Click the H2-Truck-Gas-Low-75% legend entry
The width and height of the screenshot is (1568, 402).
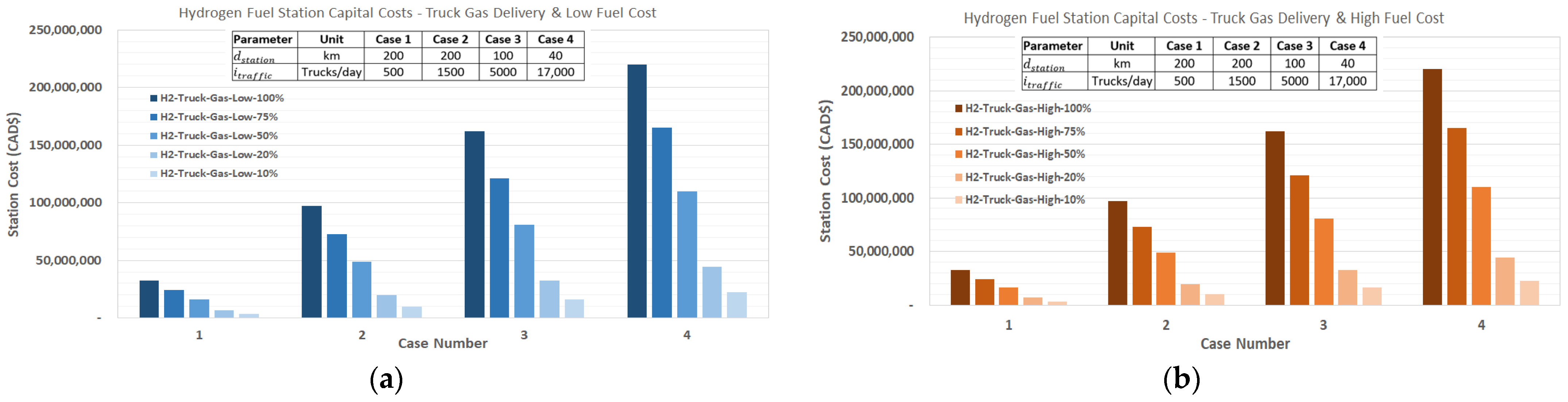click(218, 117)
